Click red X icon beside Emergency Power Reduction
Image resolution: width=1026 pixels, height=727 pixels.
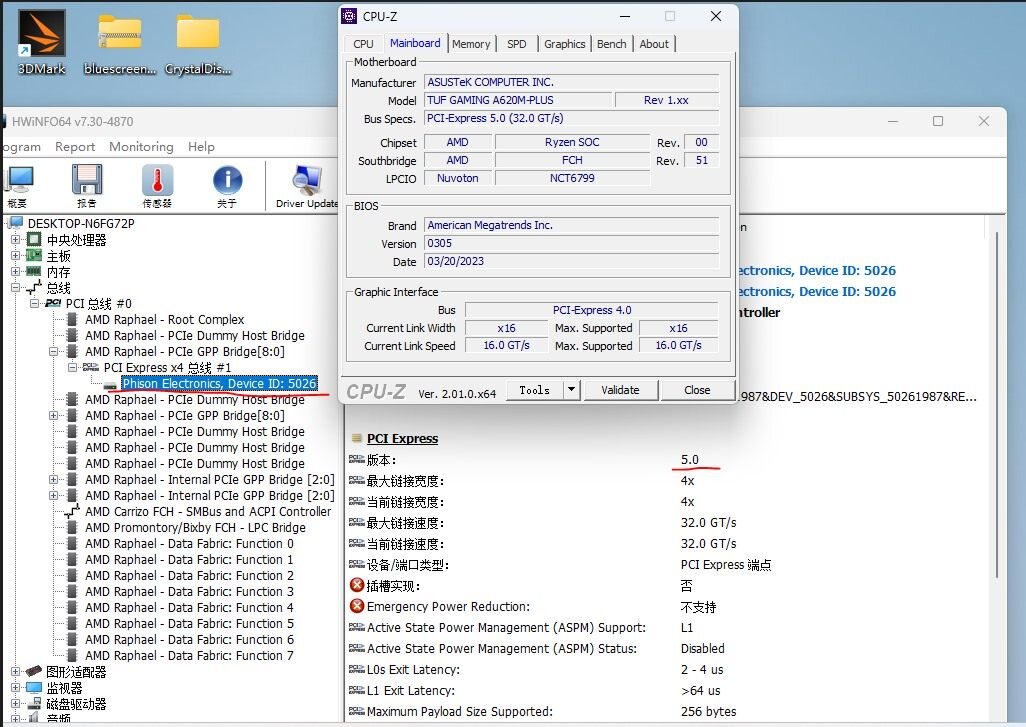click(357, 606)
